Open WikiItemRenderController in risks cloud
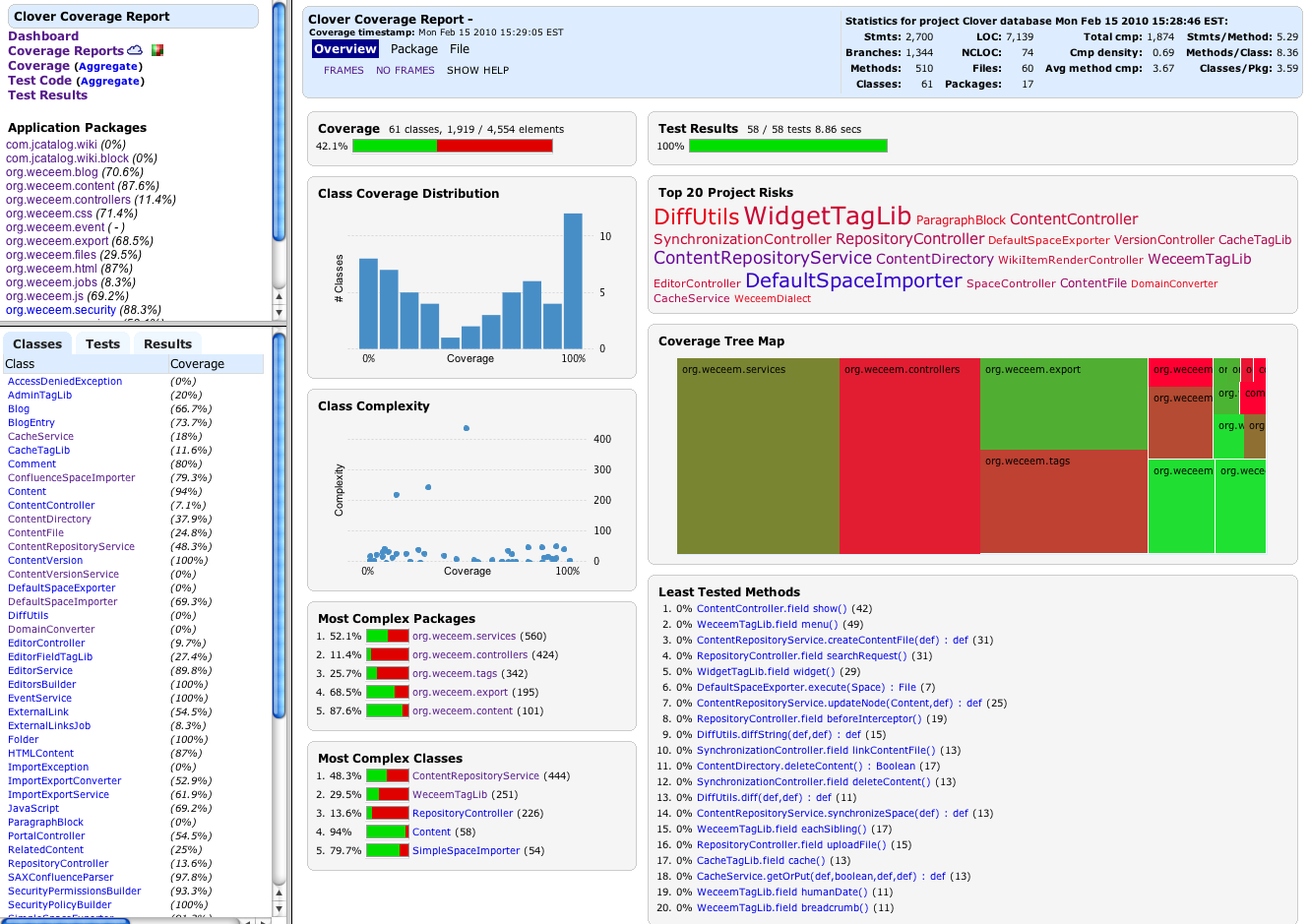This screenshot has width=1310, height=924. click(1071, 260)
